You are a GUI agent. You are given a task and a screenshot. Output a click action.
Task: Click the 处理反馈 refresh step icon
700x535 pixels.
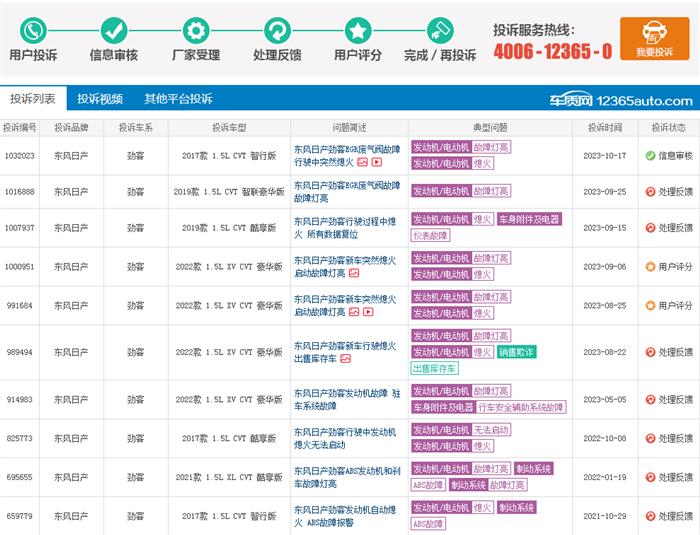click(277, 30)
